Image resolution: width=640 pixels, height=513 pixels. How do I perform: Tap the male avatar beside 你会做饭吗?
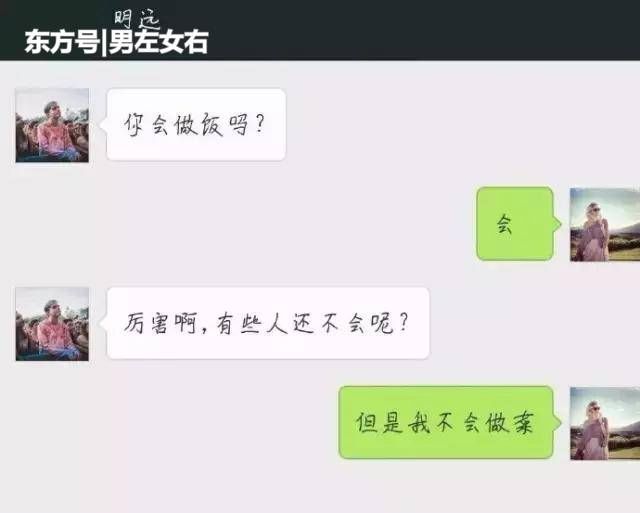52,125
